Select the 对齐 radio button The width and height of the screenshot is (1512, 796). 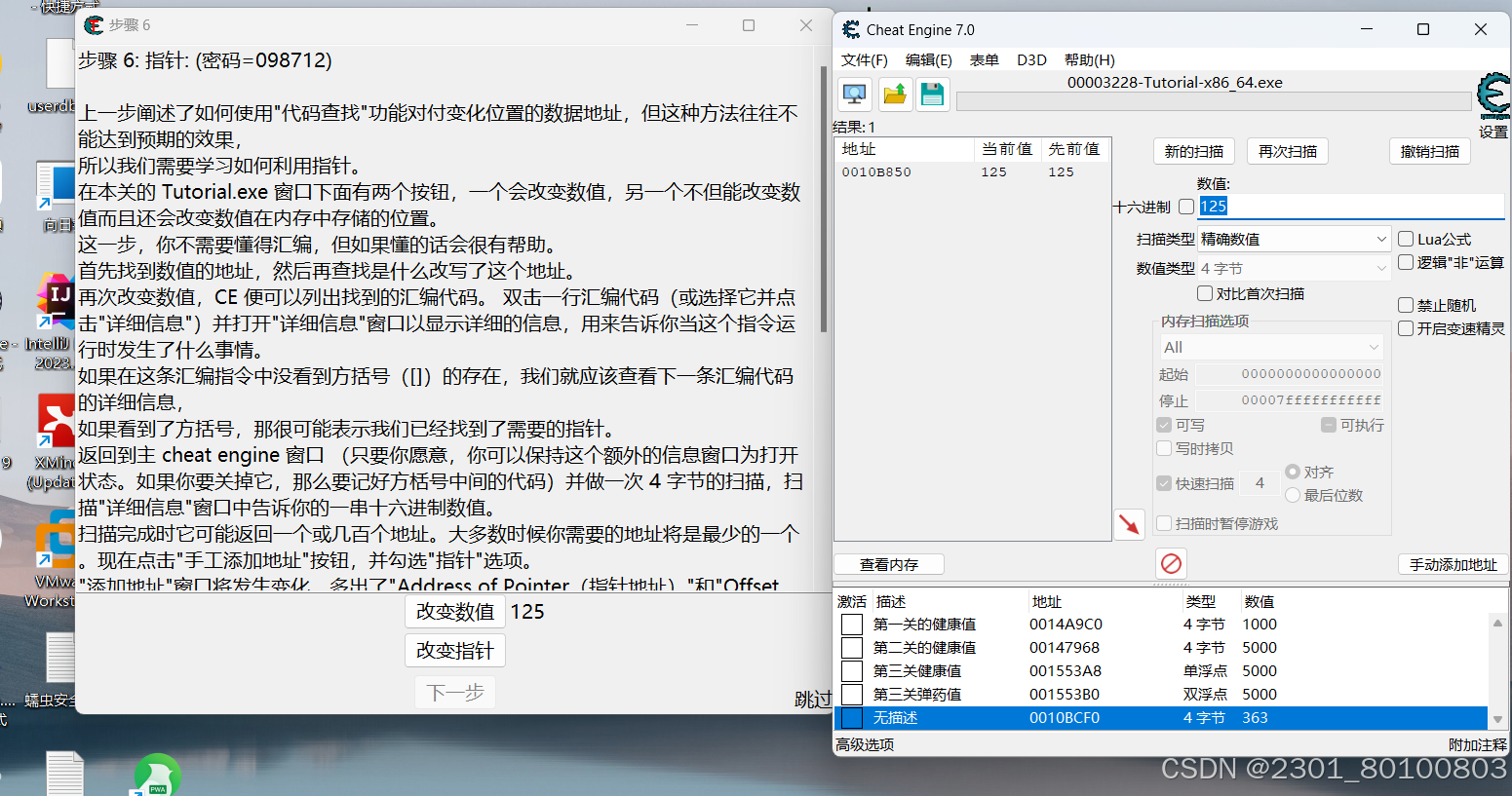1293,472
